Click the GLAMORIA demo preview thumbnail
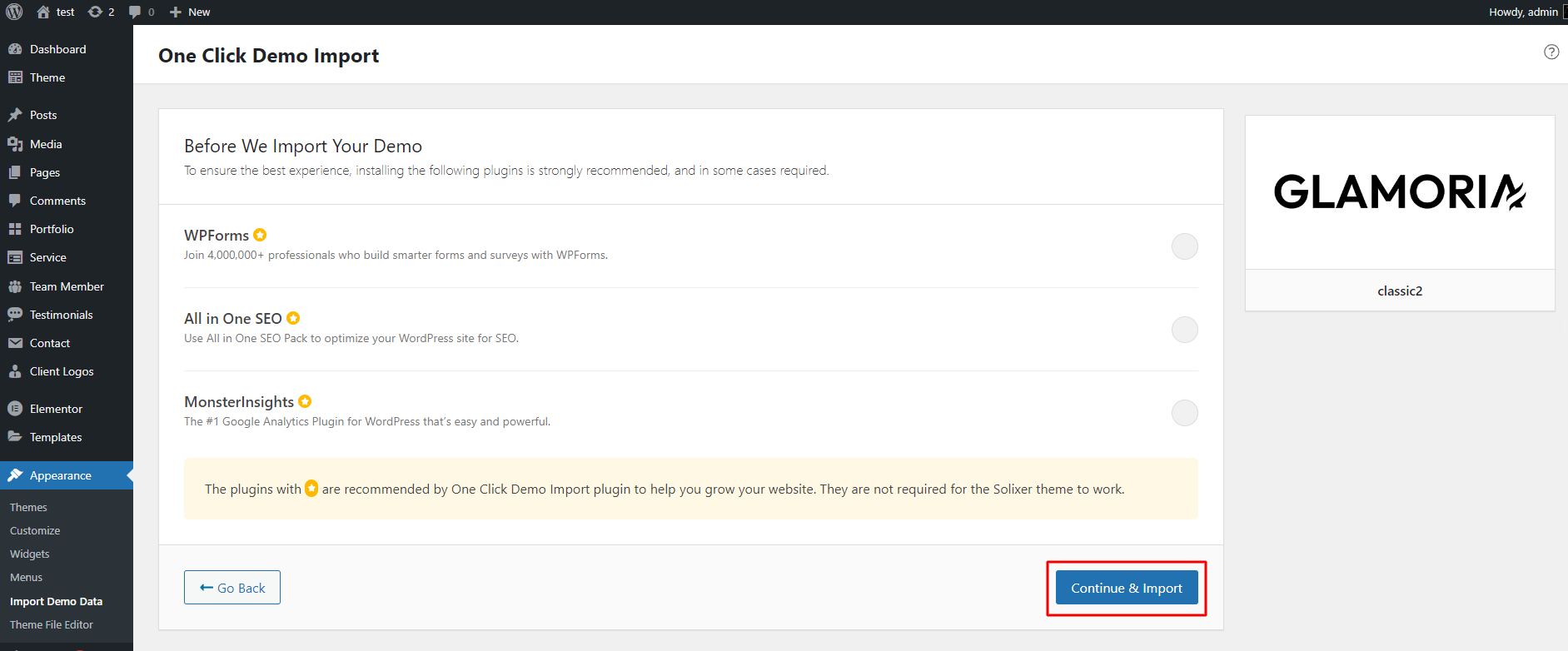 (1400, 192)
